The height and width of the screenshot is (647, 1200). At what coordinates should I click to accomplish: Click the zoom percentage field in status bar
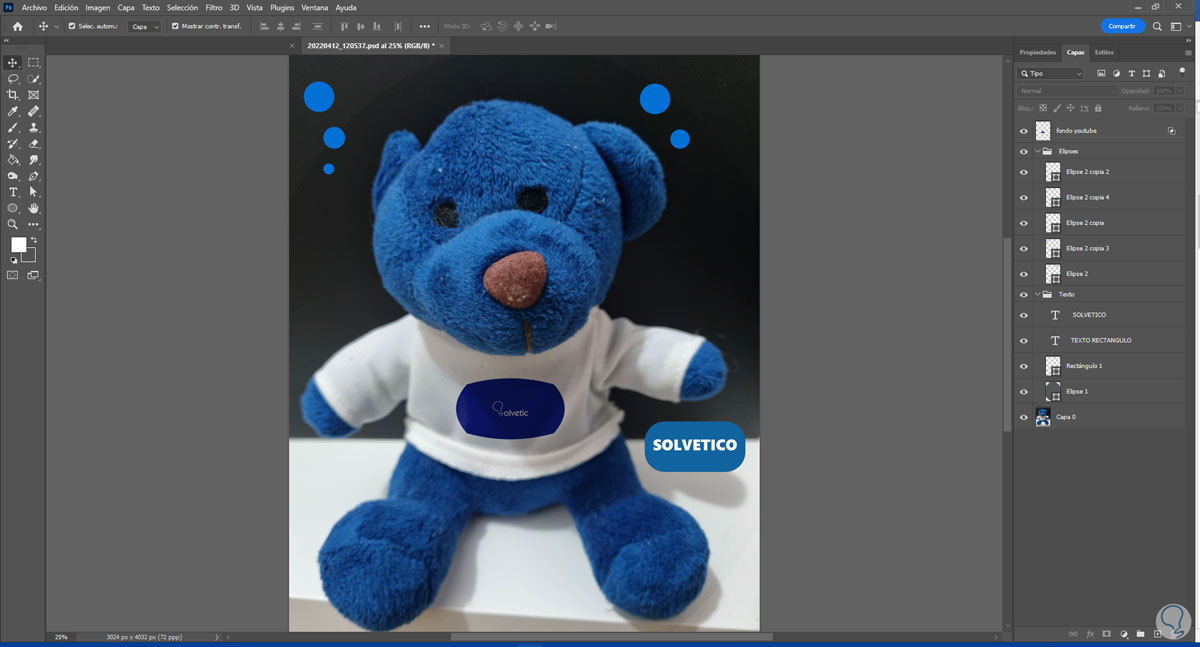tap(62, 637)
